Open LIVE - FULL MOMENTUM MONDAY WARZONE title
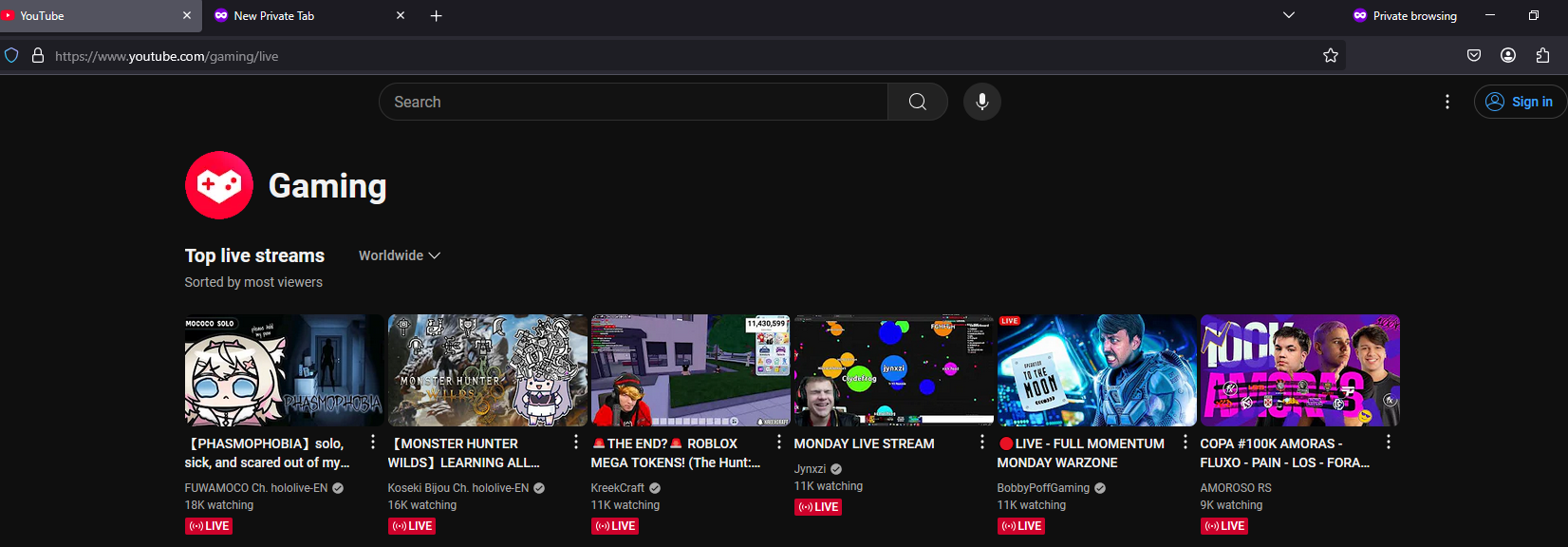This screenshot has width=1568, height=547. [1081, 453]
